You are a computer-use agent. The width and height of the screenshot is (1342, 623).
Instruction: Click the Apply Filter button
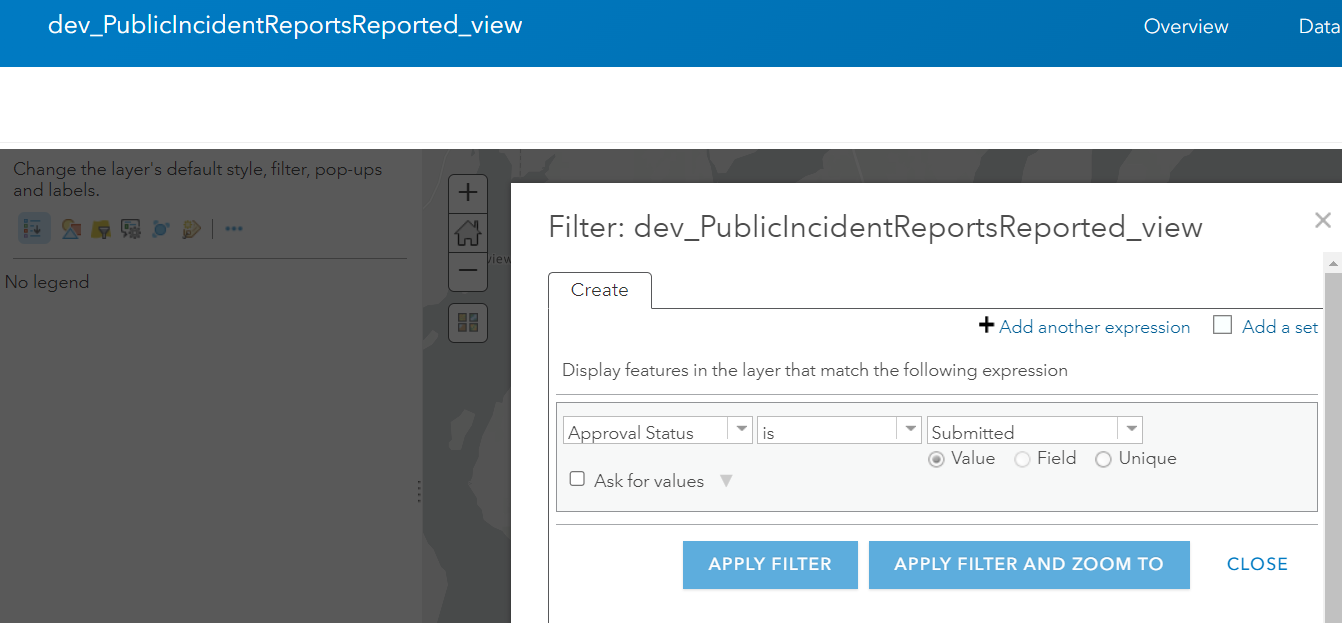770,564
